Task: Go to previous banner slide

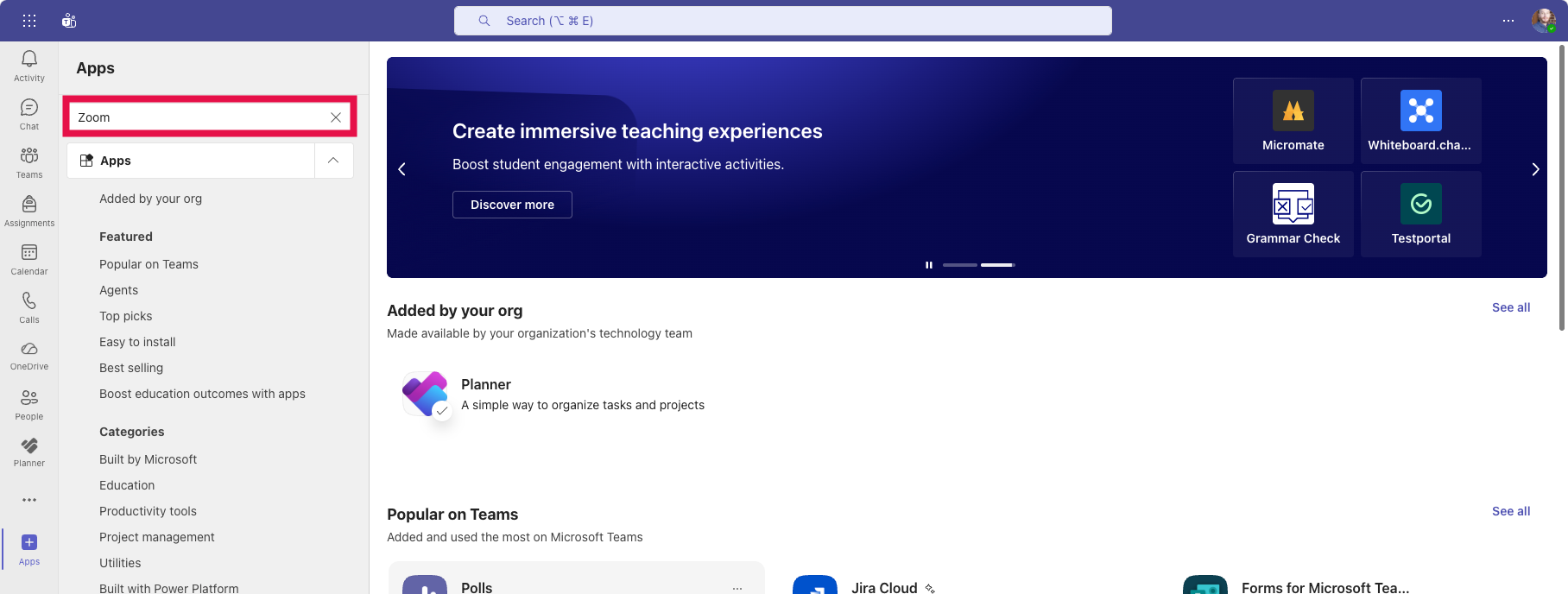Action: 401,169
